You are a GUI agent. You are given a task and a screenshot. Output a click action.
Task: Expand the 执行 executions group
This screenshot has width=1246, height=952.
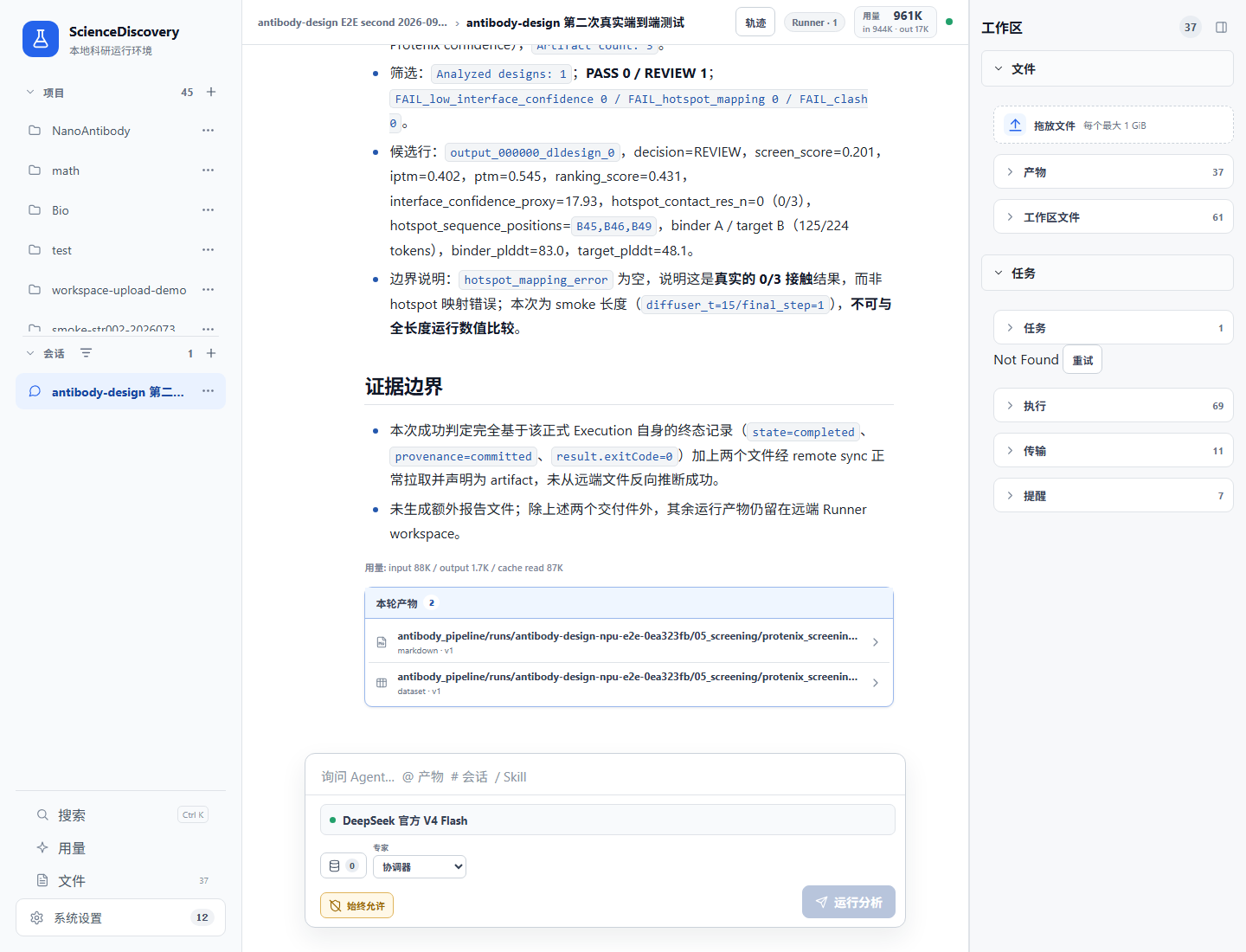point(1114,405)
